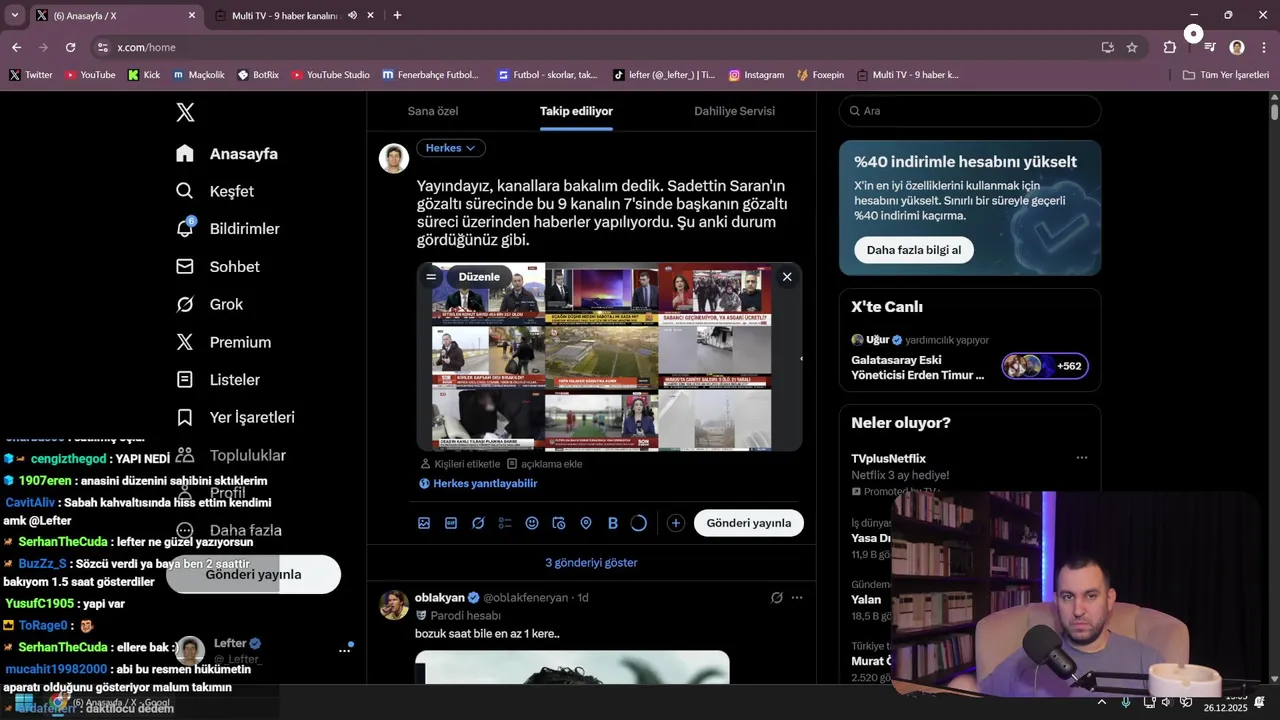1280x720 pixels.
Task: Insert emoji in the composer
Action: 532,523
